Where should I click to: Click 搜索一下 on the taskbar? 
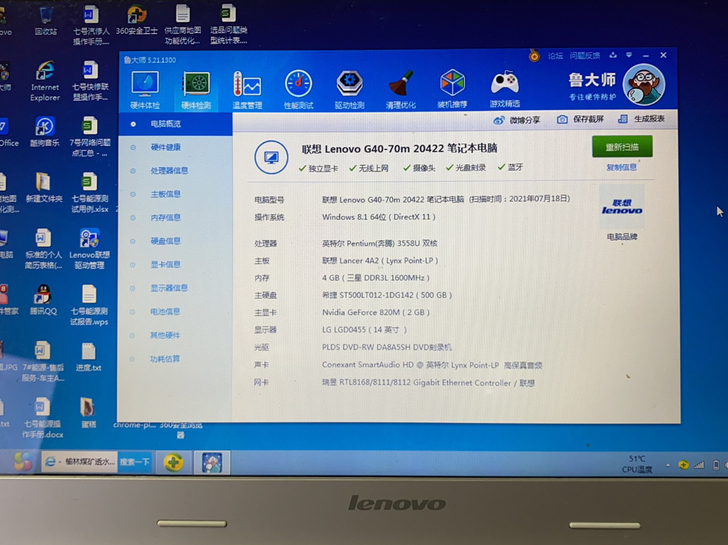pos(135,462)
